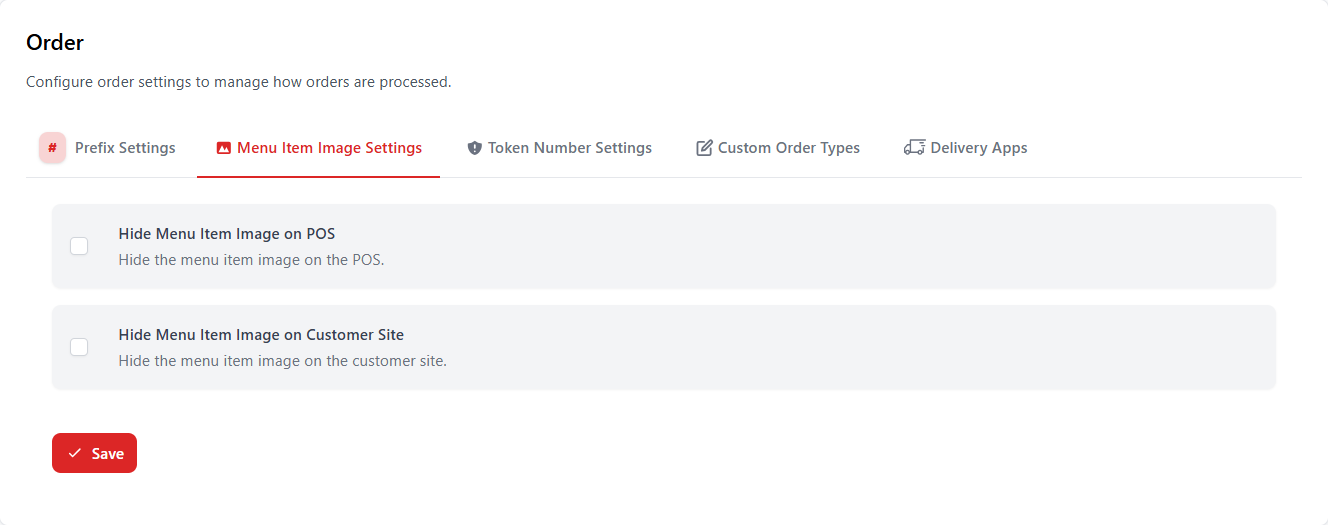Click the pencil-edit icon beside Custom Order Types
1328x525 pixels.
click(704, 148)
